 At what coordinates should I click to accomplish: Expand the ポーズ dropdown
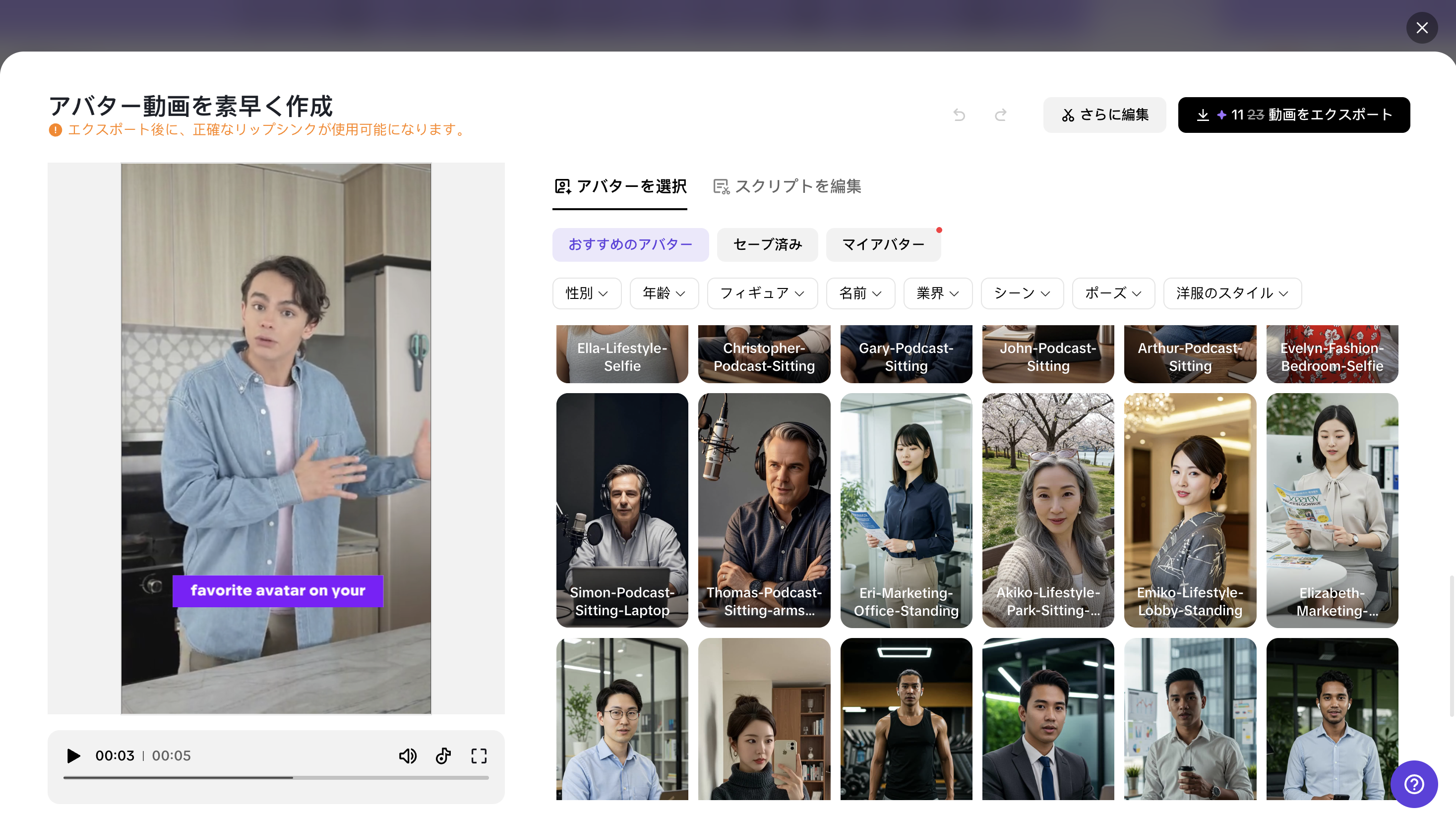[1113, 293]
